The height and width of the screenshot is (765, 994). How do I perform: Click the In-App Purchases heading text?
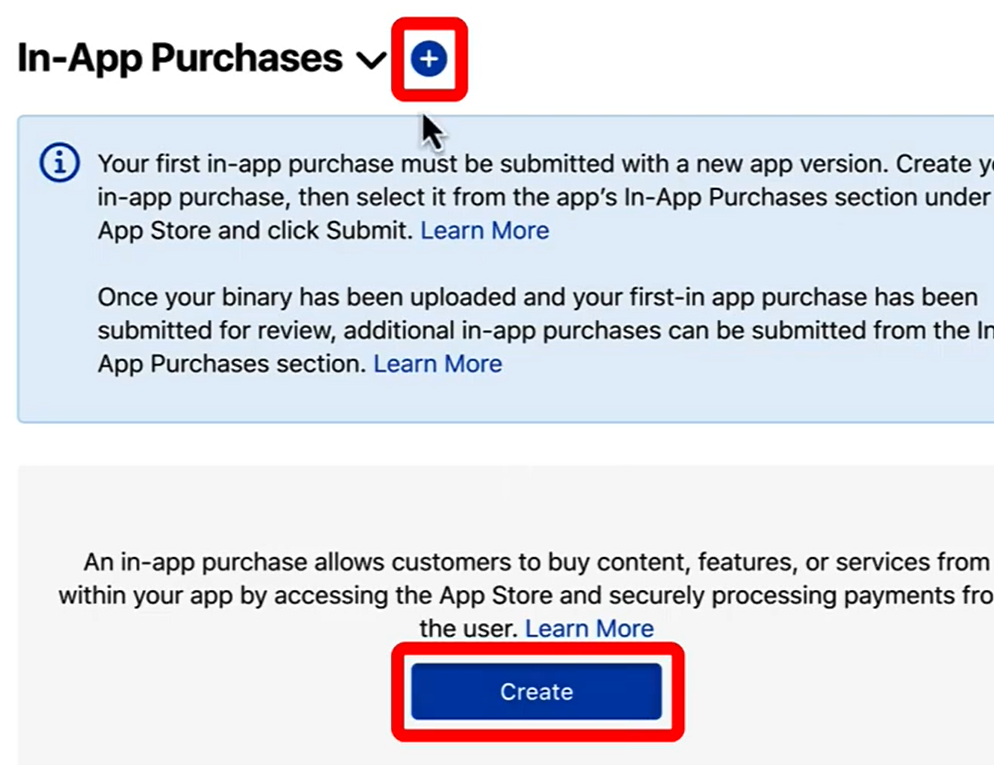click(180, 58)
